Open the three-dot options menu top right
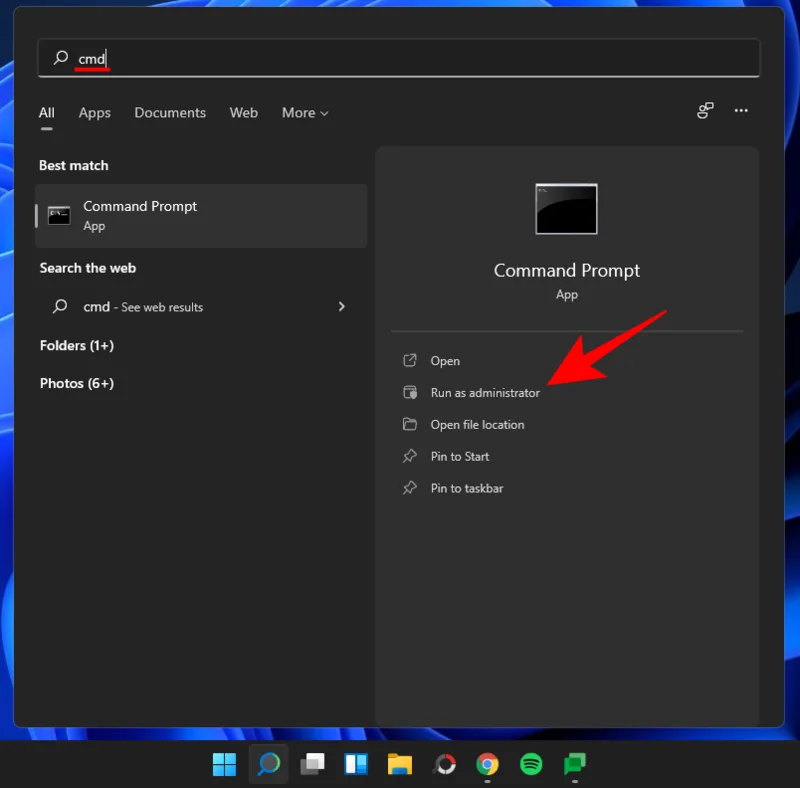 (x=741, y=112)
